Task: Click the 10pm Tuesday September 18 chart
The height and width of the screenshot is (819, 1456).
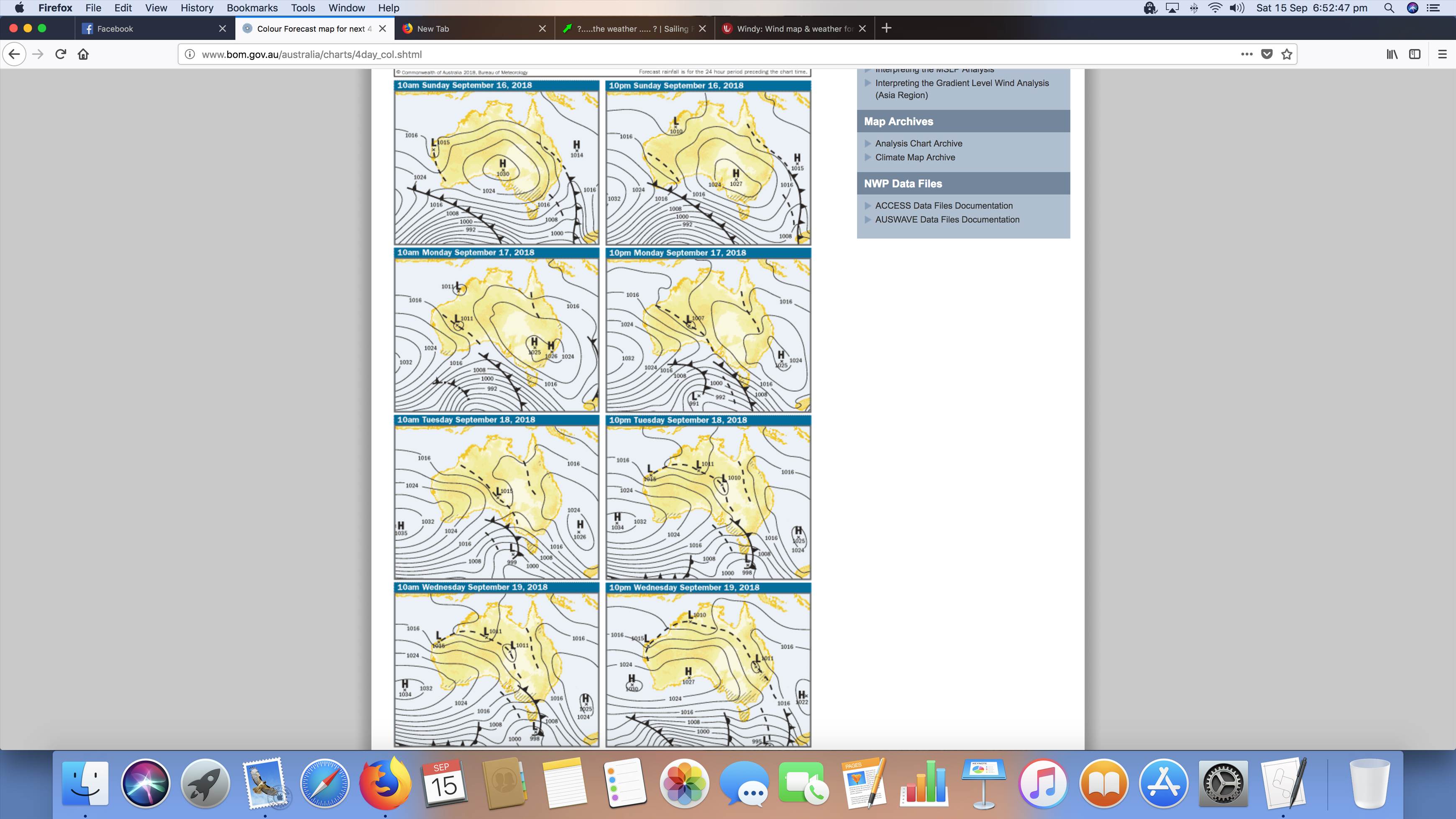Action: click(708, 502)
